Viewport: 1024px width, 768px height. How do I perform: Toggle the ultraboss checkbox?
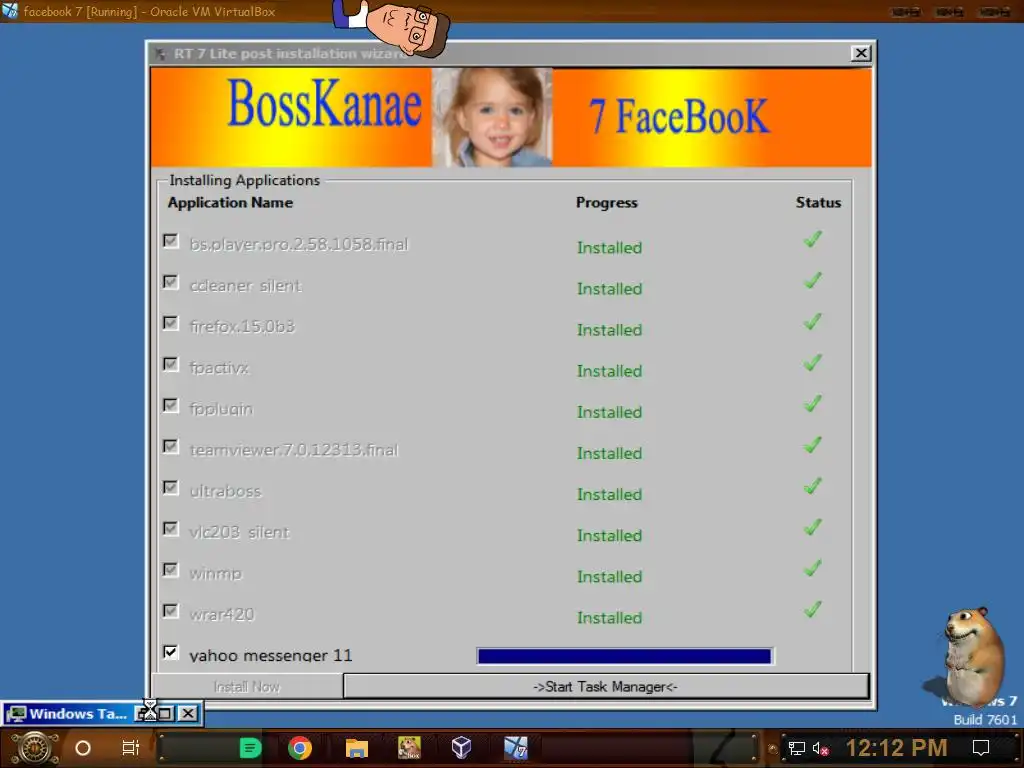click(170, 488)
